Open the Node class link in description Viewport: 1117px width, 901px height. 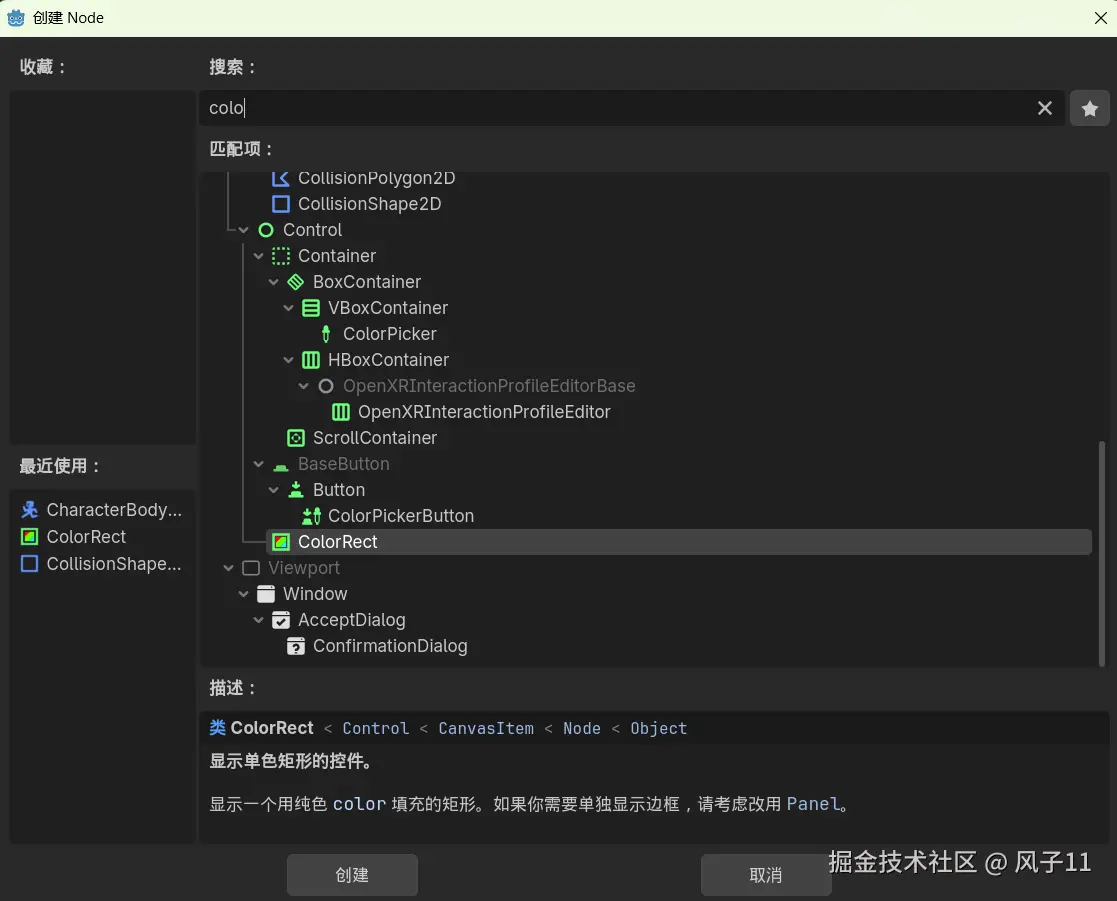581,728
